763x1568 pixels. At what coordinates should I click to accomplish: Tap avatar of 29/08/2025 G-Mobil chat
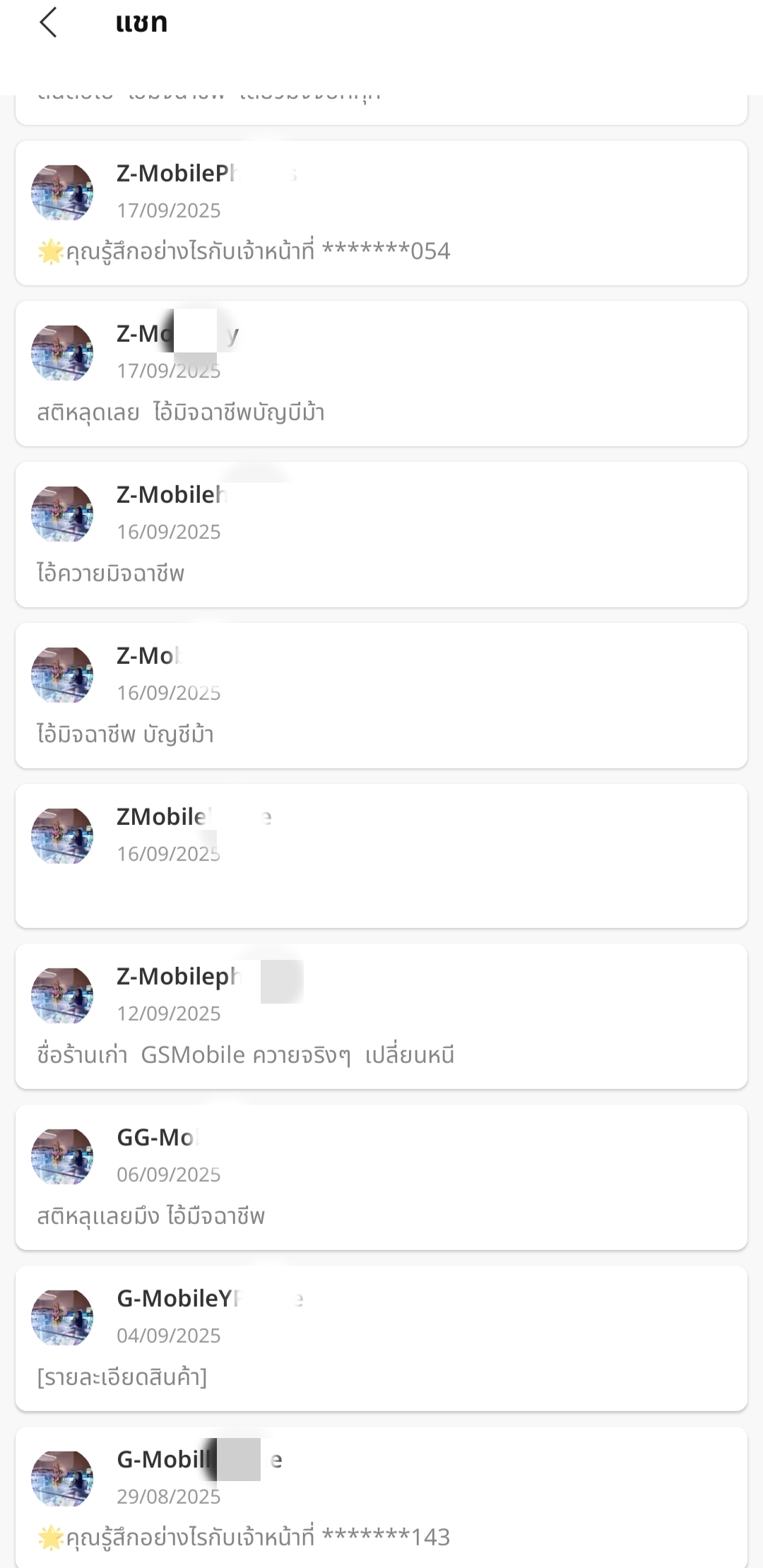(x=62, y=1478)
